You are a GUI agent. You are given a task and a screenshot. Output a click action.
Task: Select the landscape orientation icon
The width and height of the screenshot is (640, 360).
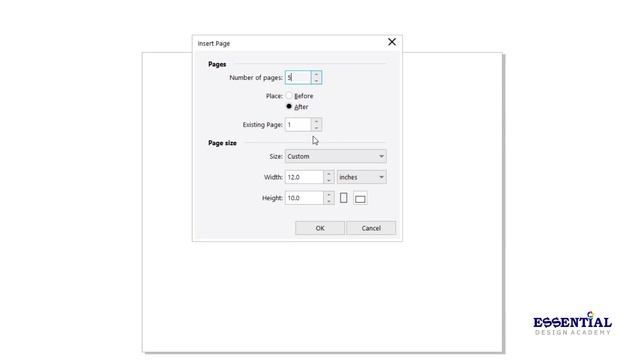click(x=360, y=199)
